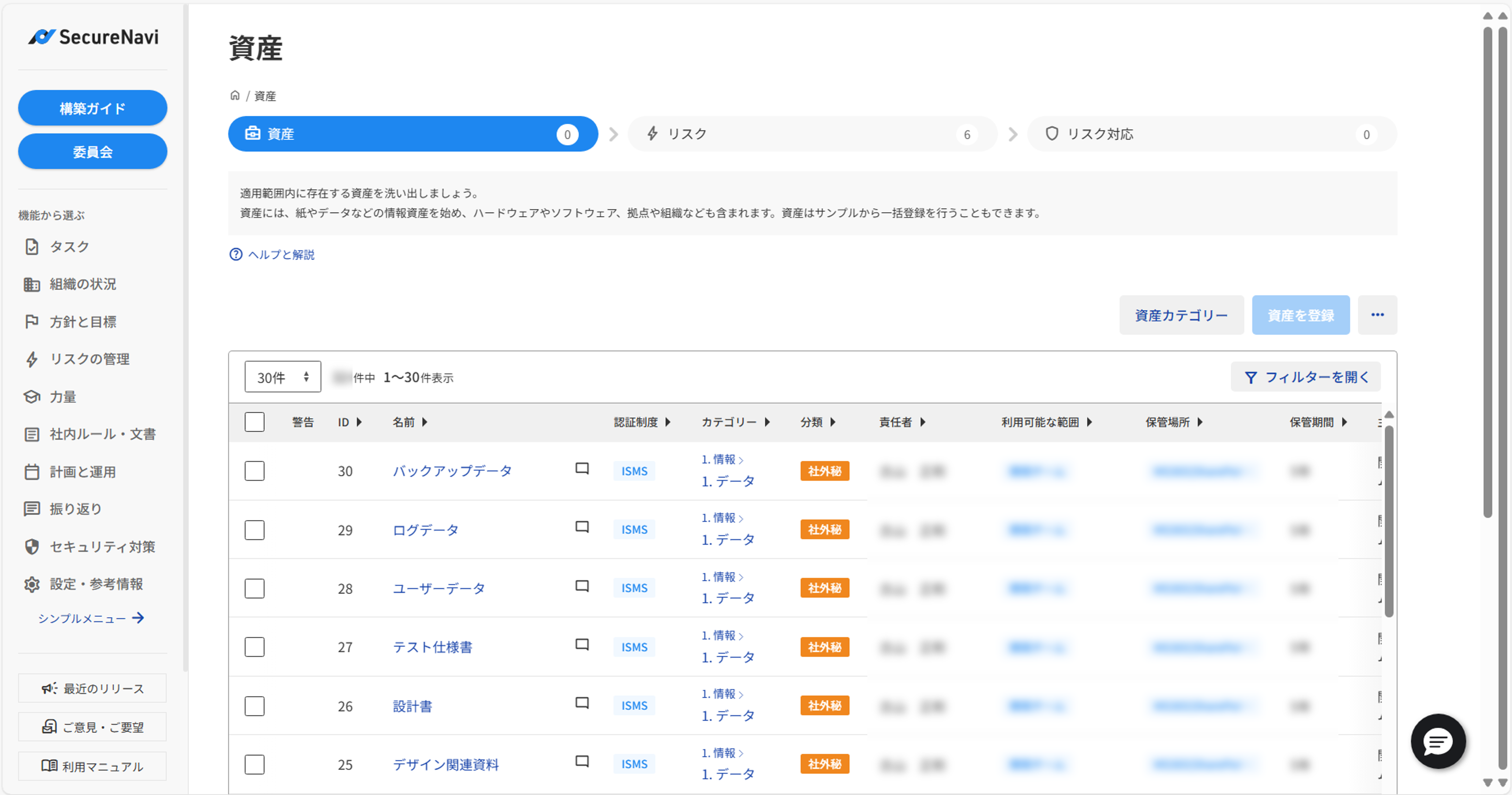Sort by 名前 column arrow
Screen dimensions: 1512x795
pyautogui.click(x=425, y=422)
